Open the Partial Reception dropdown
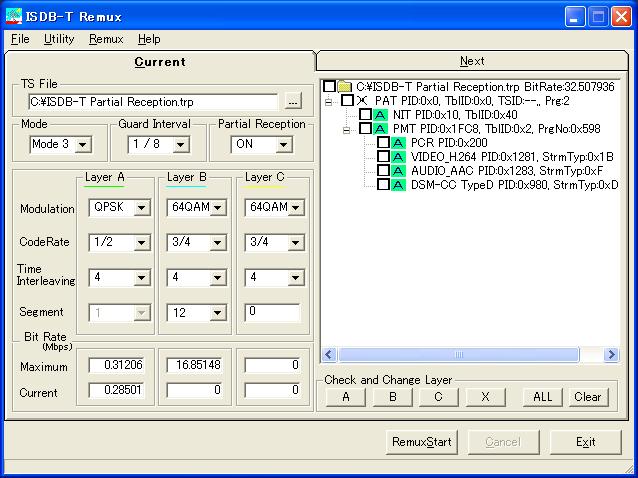Image resolution: width=638 pixels, height=478 pixels. [284, 144]
